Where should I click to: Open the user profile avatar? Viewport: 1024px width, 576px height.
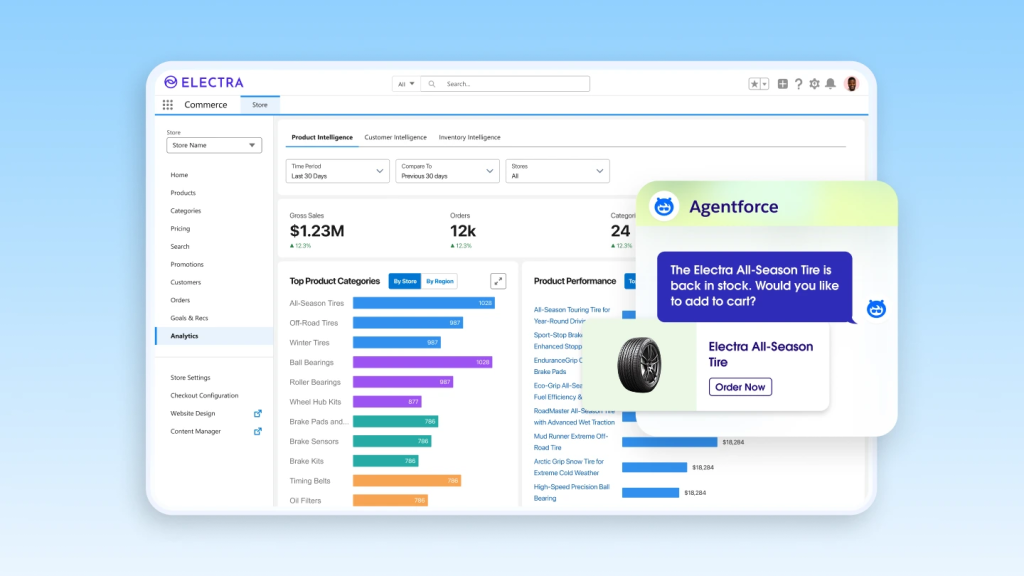click(851, 84)
